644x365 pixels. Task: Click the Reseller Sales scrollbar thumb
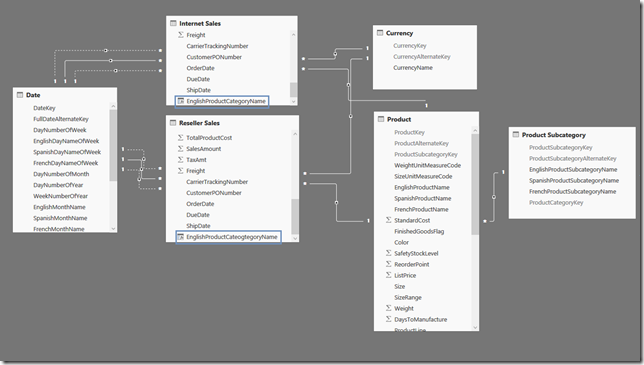tap(295, 217)
